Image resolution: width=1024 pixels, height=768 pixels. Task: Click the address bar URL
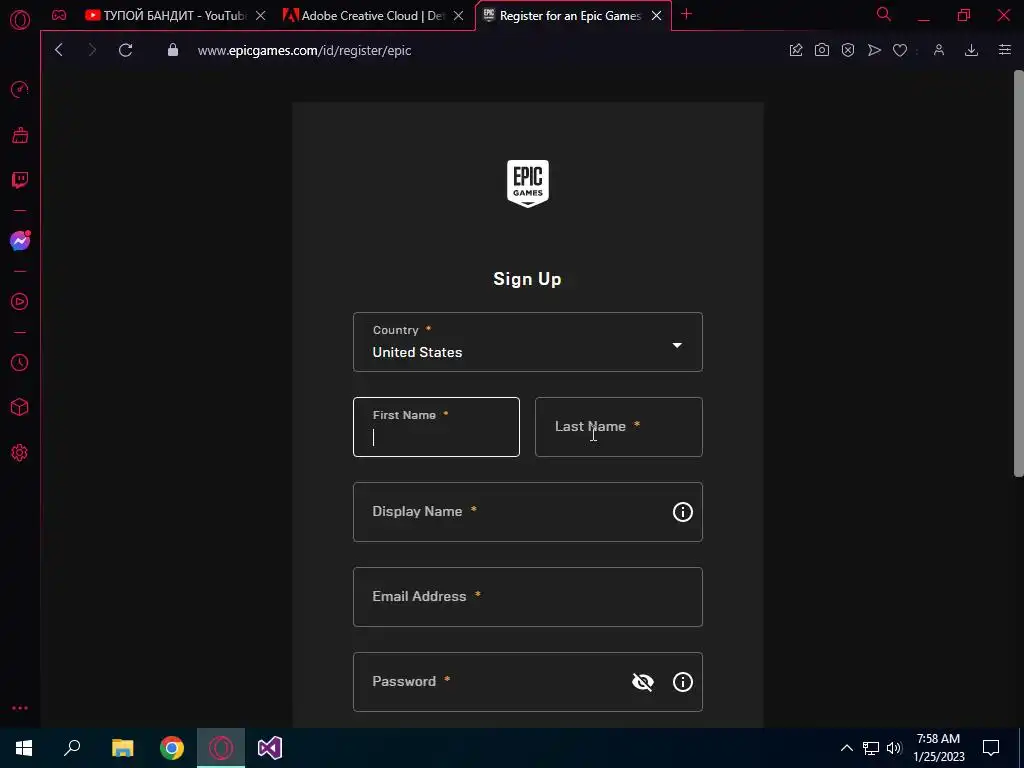(304, 50)
